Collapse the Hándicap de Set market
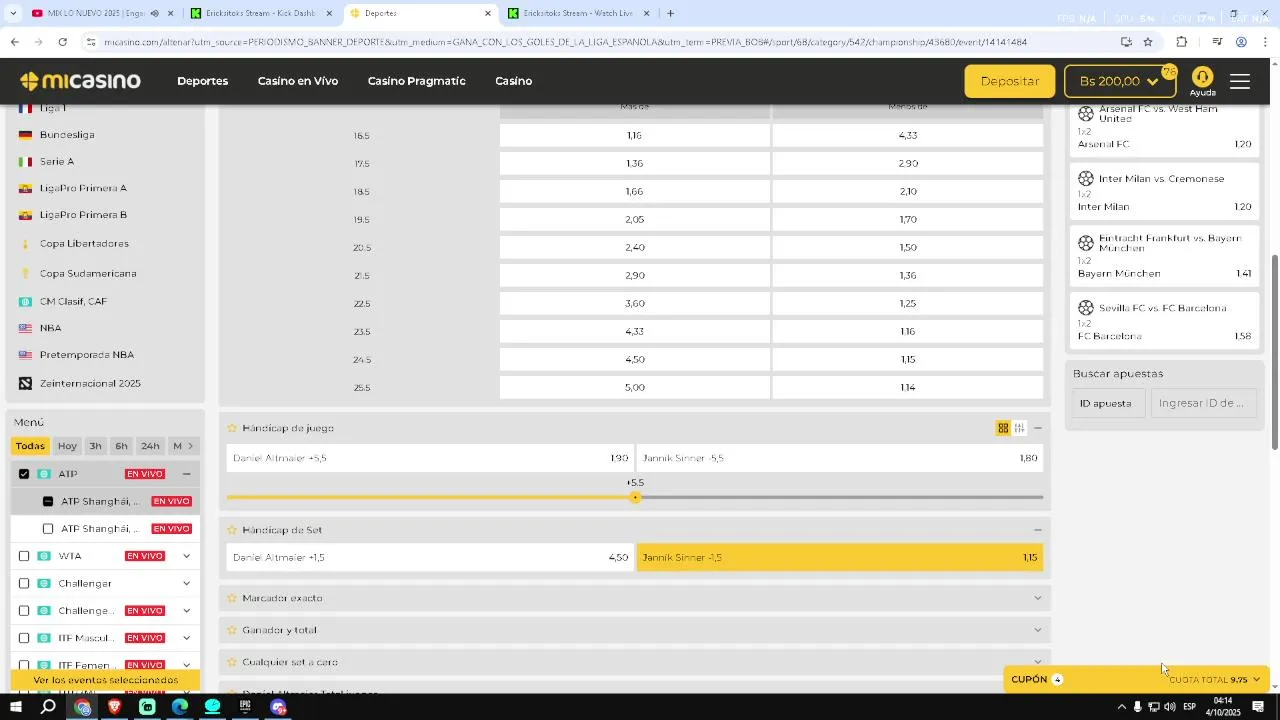This screenshot has height=720, width=1280. pyautogui.click(x=1037, y=530)
